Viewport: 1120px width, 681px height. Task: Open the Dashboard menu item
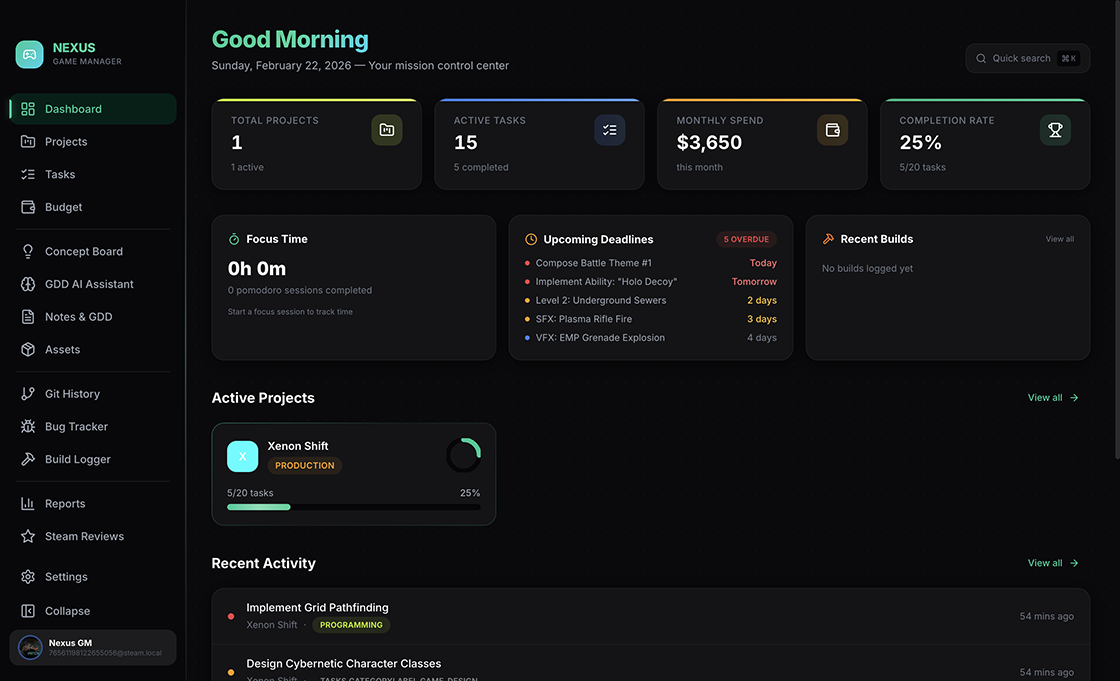[x=93, y=109]
